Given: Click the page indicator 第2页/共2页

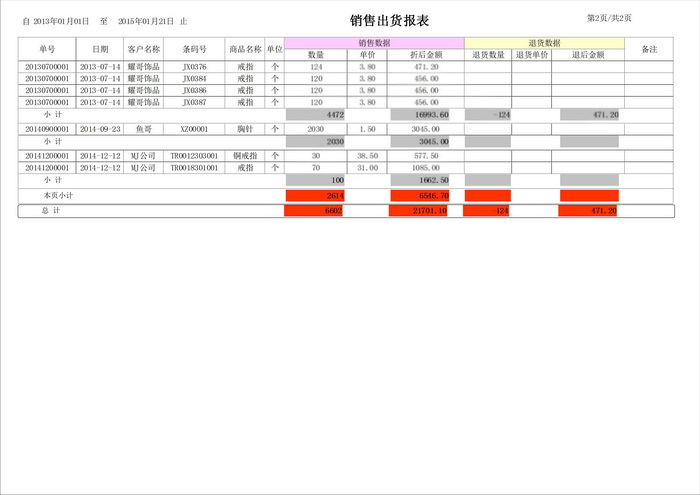Looking at the screenshot, I should (x=609, y=18).
